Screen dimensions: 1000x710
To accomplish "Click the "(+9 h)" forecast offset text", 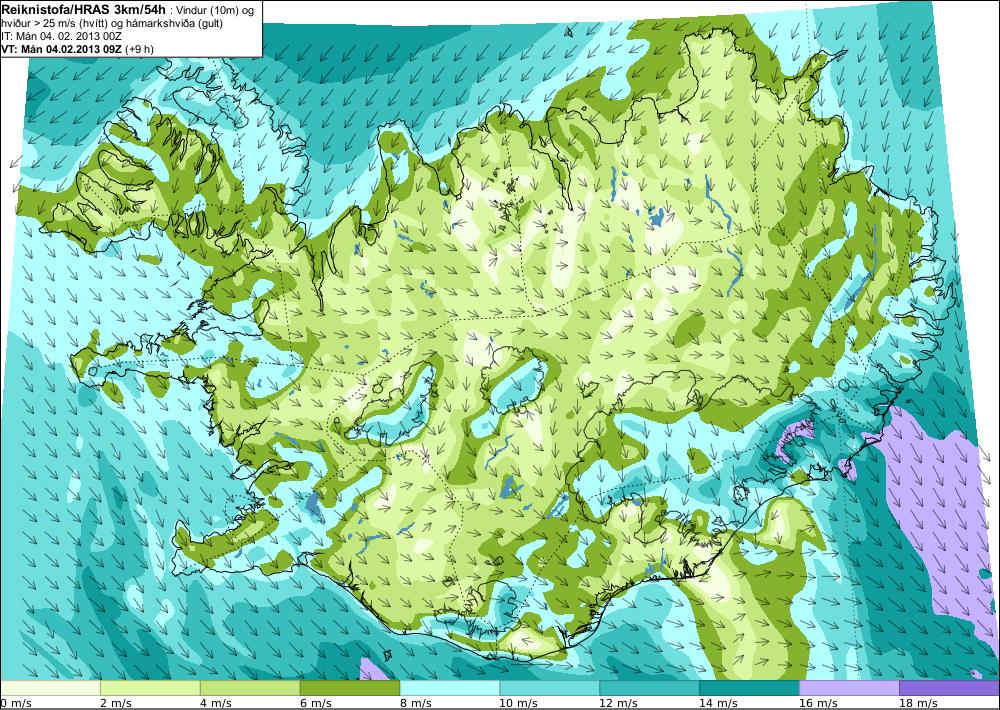I will pyautogui.click(x=140, y=49).
